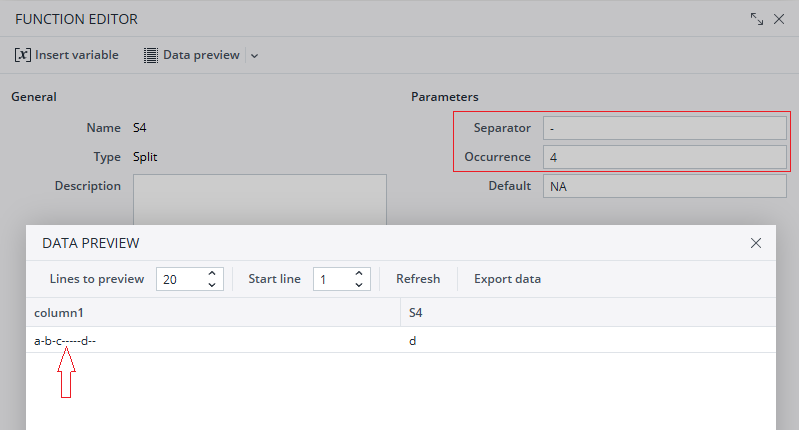Click the Export data button
Image resolution: width=799 pixels, height=430 pixels.
pyautogui.click(x=507, y=279)
